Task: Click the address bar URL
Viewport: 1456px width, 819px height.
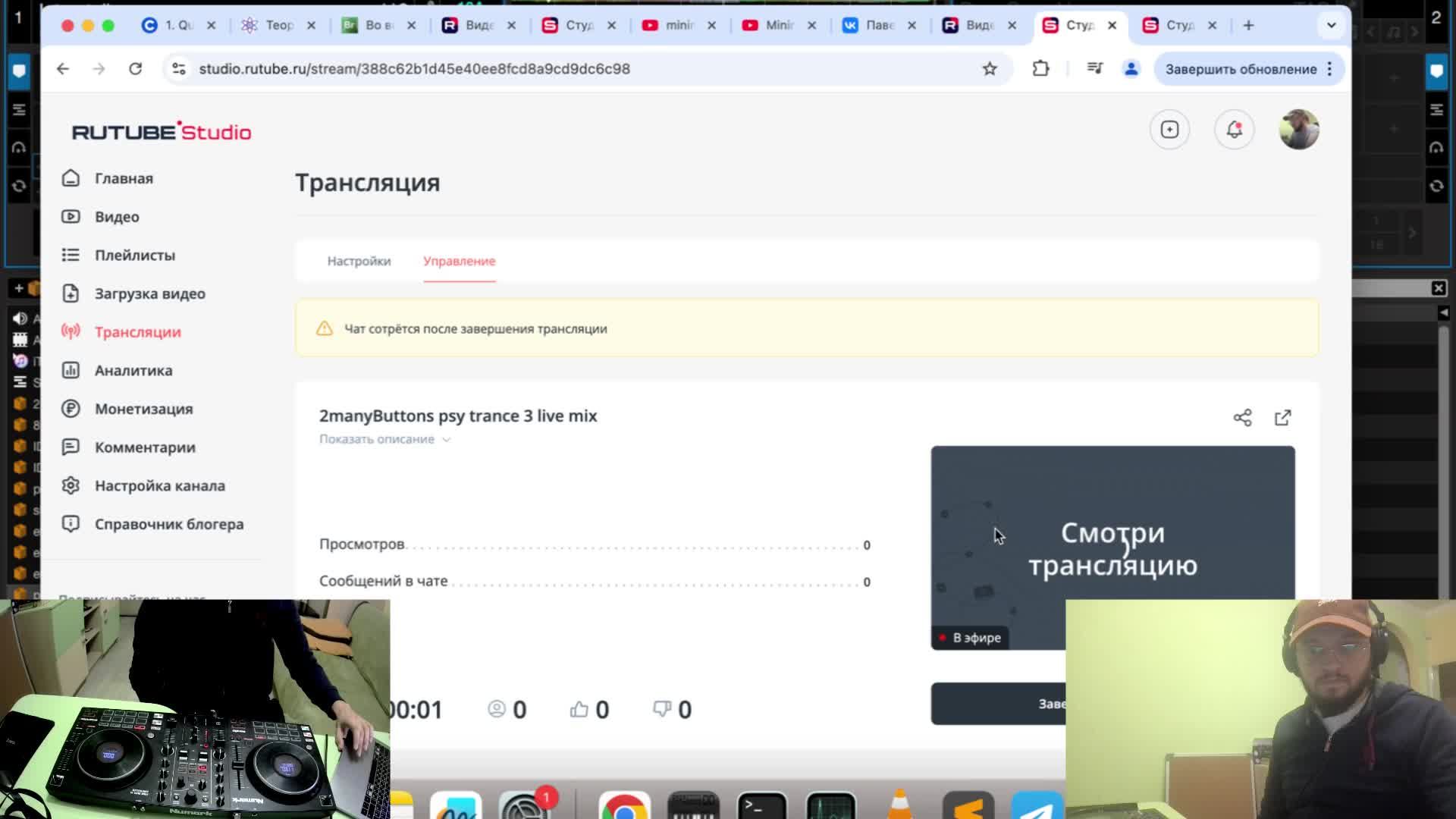Action: point(414,69)
